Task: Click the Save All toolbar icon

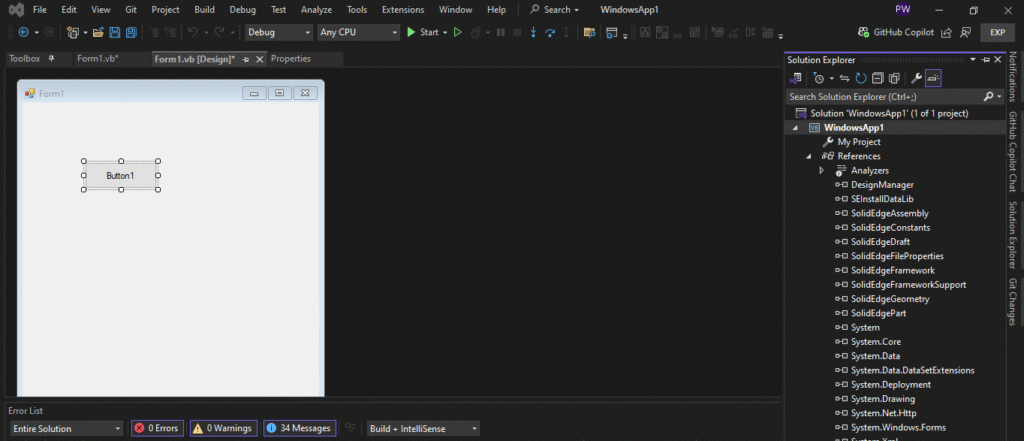Action: pos(129,32)
